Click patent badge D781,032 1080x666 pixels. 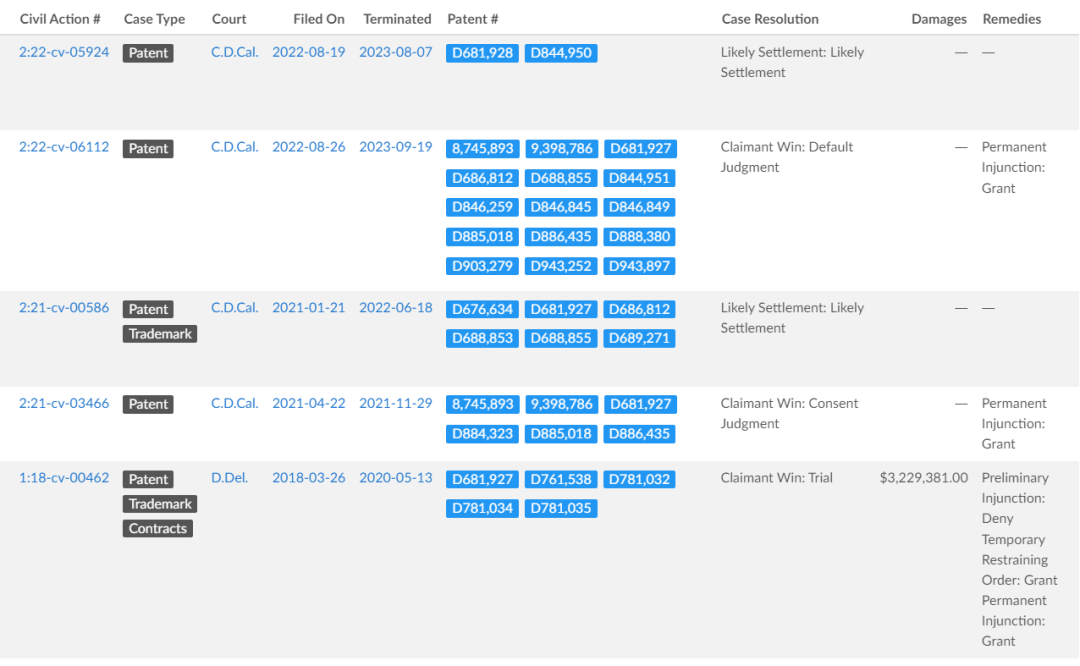639,479
